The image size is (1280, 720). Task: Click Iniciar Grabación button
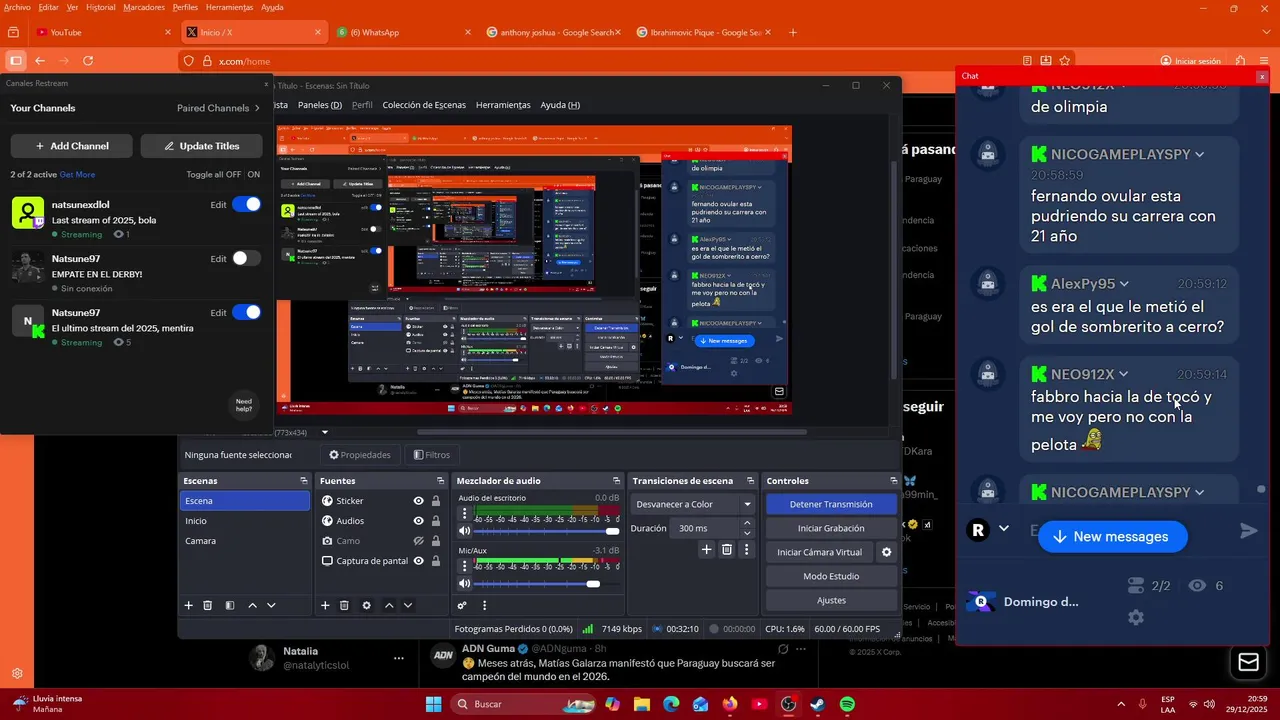[831, 528]
